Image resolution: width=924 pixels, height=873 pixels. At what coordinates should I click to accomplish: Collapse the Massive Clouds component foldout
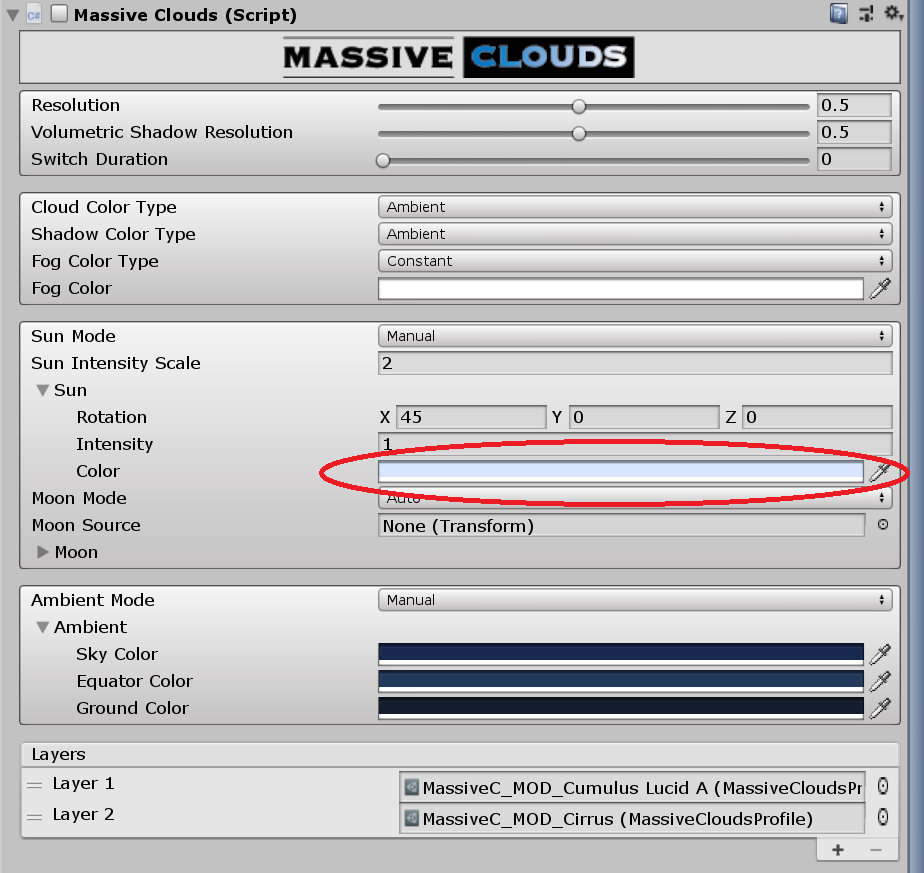[12, 15]
